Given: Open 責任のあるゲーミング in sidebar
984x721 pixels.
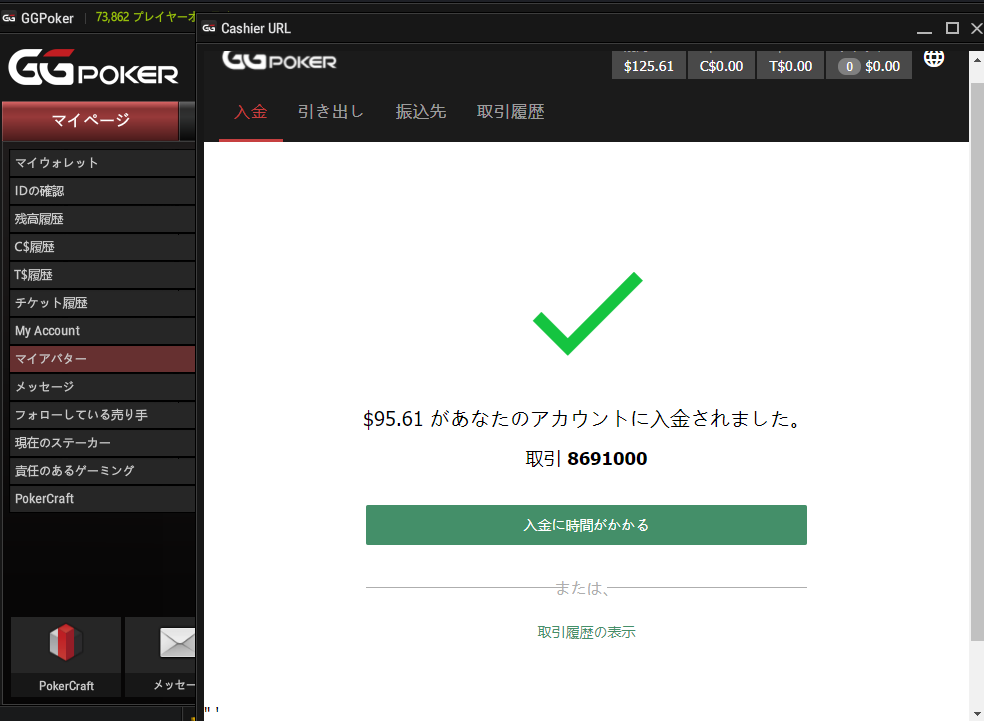Looking at the screenshot, I should pos(102,471).
